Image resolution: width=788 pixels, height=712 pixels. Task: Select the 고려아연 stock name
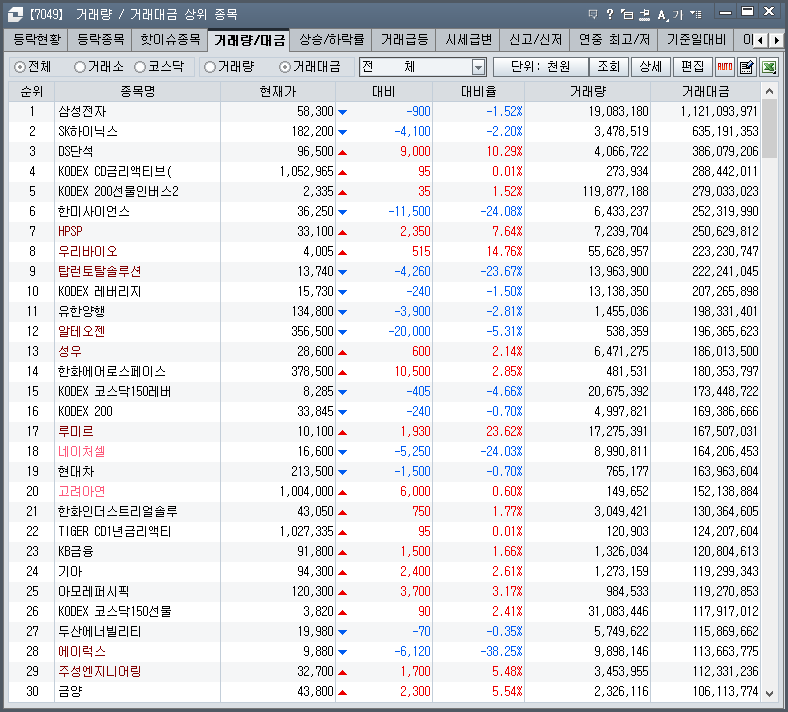(x=81, y=491)
